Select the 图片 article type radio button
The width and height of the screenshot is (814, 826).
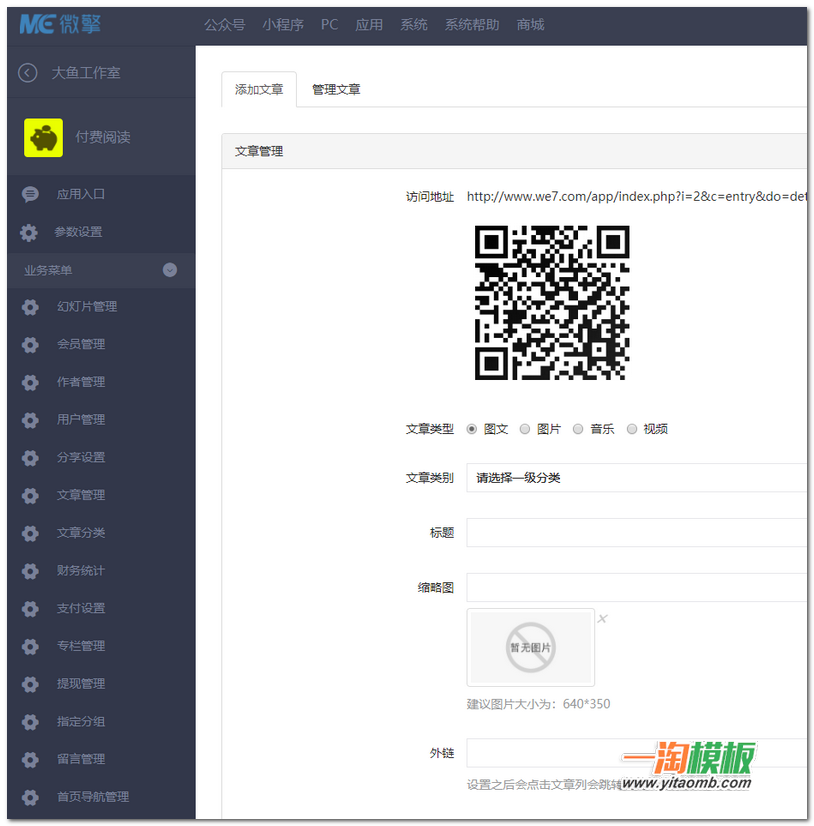point(525,429)
